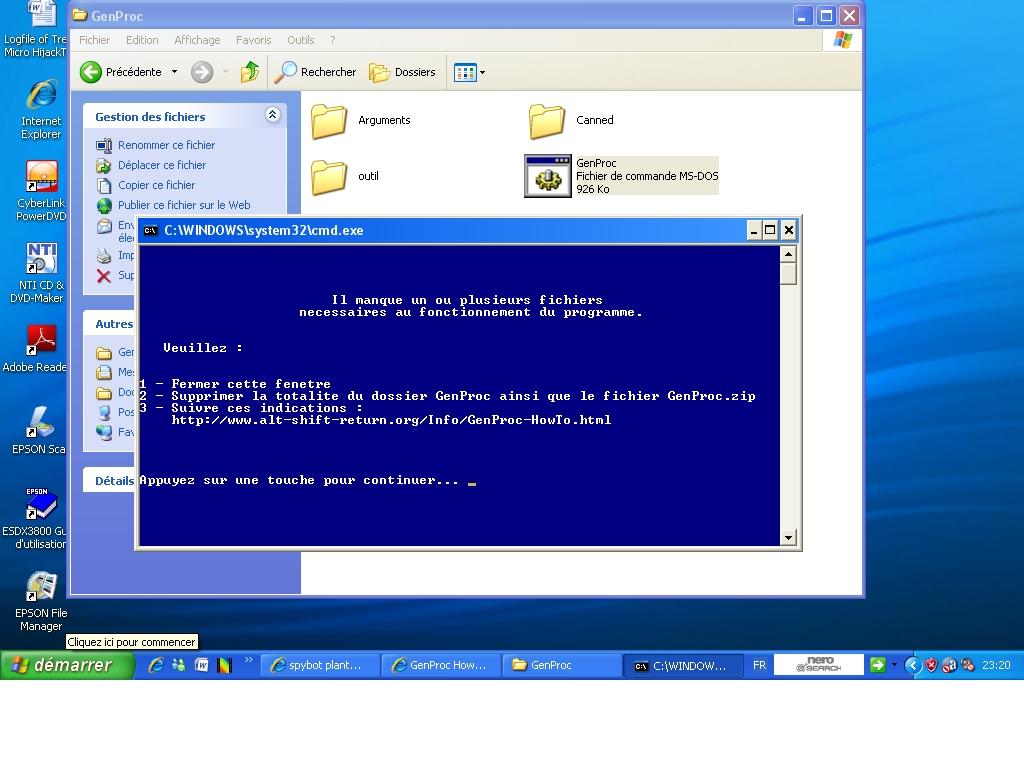Click Publier ce fichier sur le Web
This screenshot has width=1024, height=768.
click(x=184, y=205)
